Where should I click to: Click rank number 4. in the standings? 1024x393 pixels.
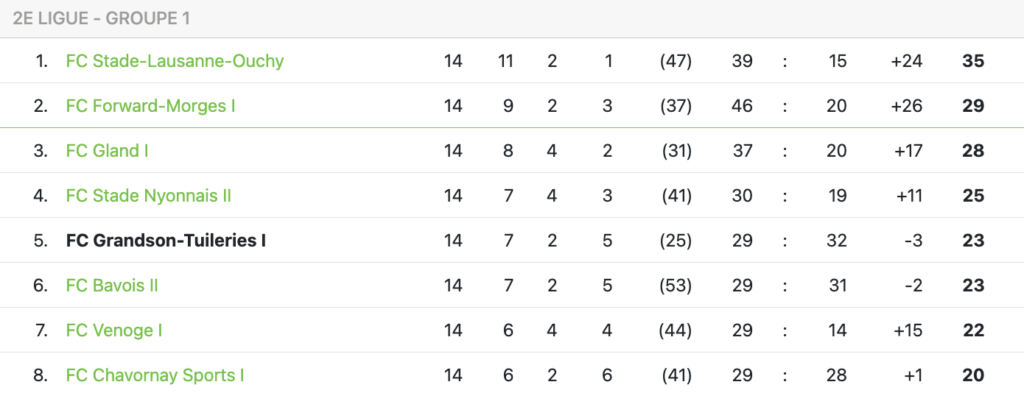(x=40, y=196)
